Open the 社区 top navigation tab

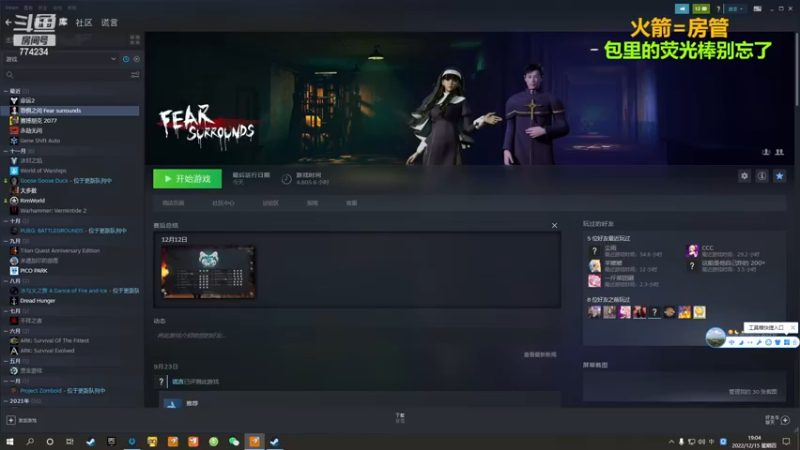coord(84,22)
